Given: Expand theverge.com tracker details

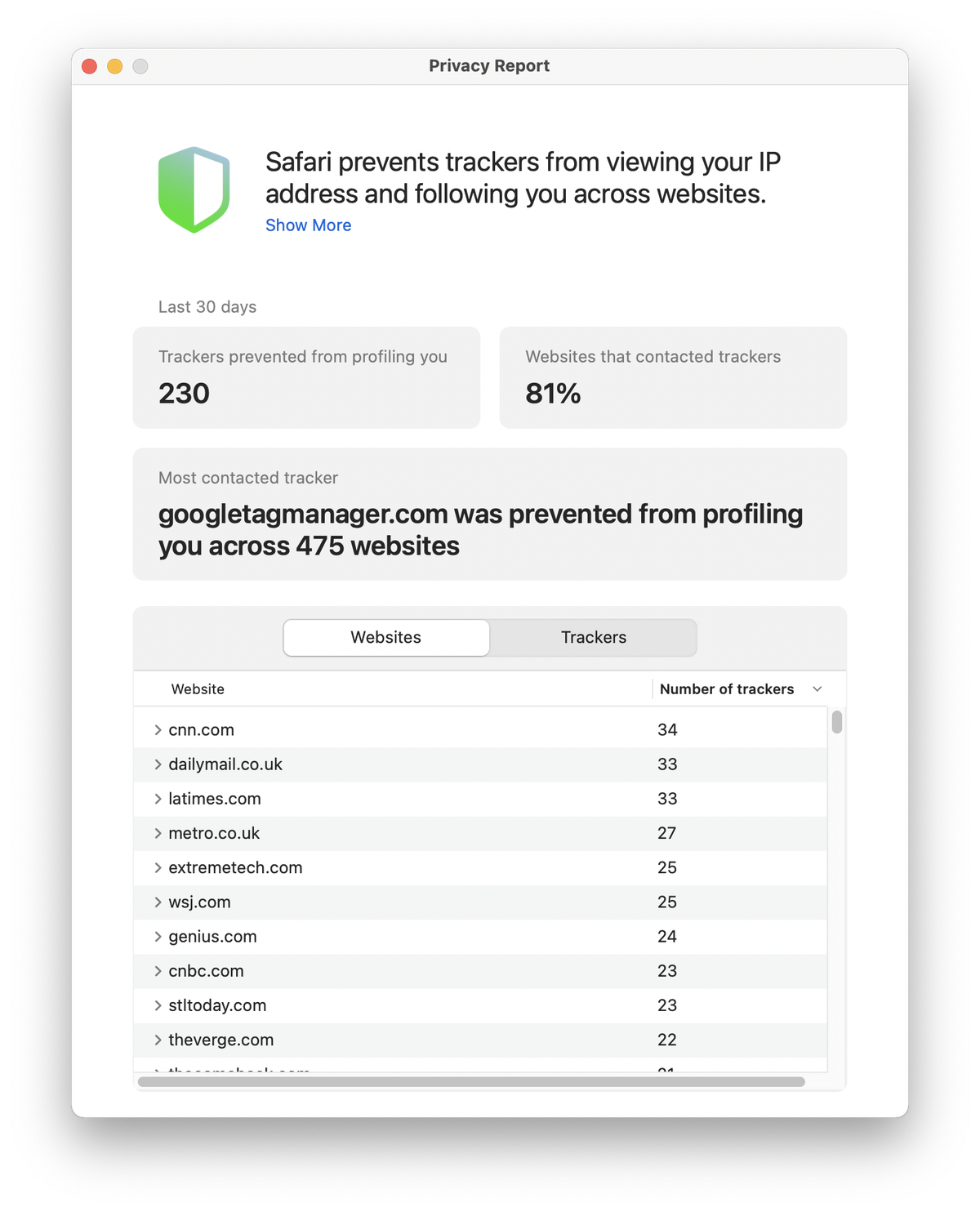Looking at the screenshot, I should 158,1040.
